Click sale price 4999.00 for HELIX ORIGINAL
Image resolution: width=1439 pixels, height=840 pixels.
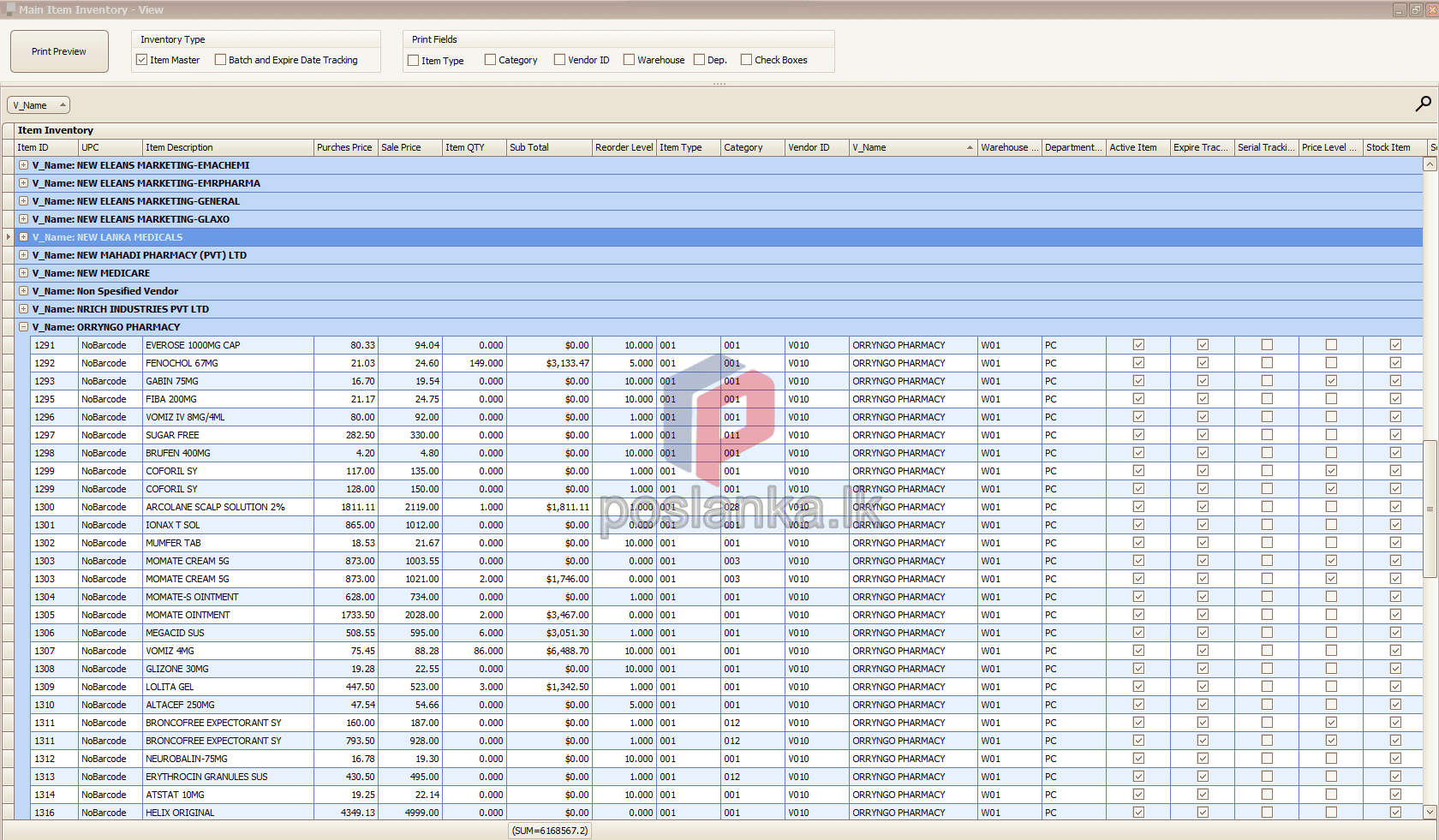(x=410, y=813)
